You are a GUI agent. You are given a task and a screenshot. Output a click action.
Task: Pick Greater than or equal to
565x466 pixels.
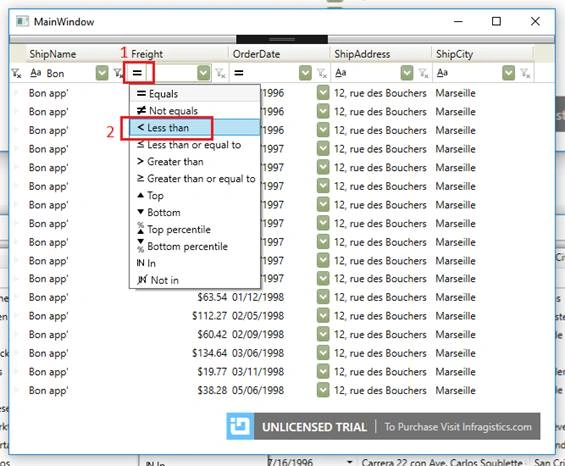click(x=195, y=178)
